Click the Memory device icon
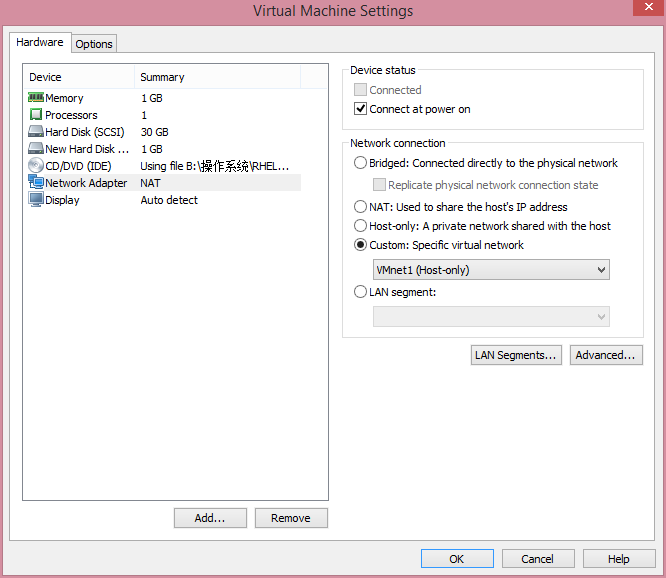666x578 pixels. tap(36, 98)
